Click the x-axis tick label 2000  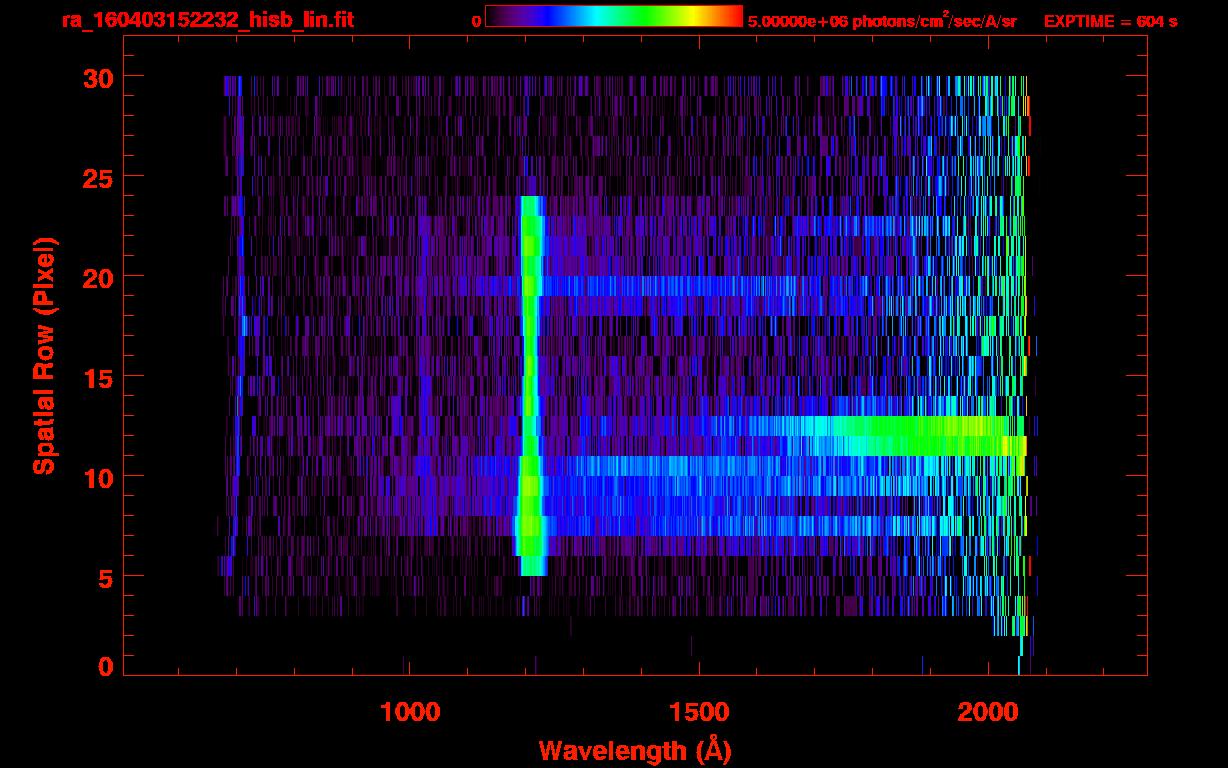pyautogui.click(x=986, y=712)
